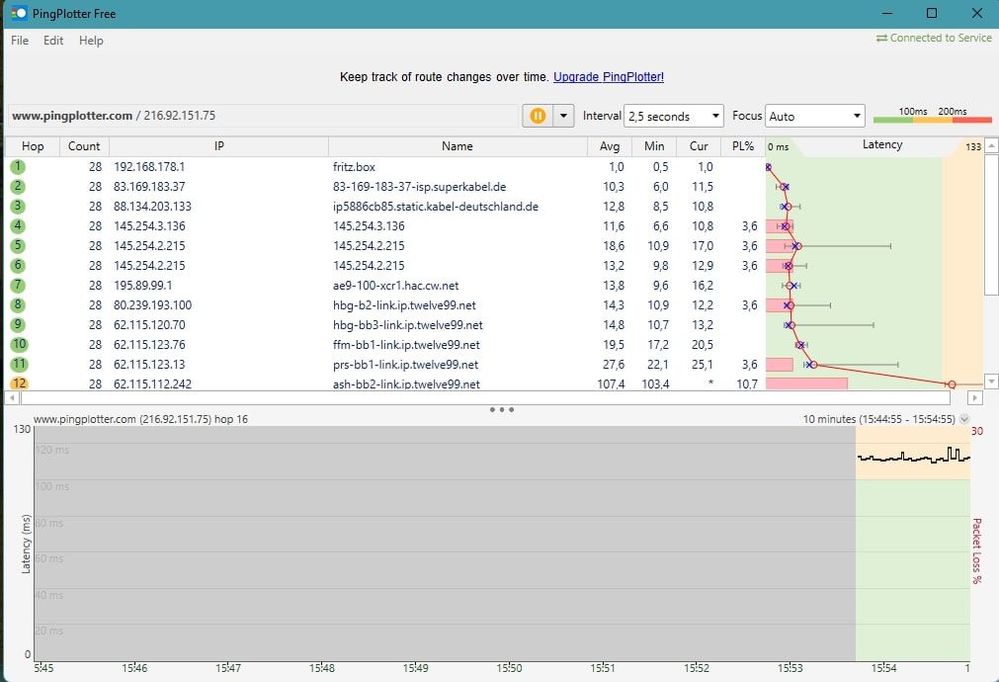The image size is (999, 682).
Task: Click the www.pingplotter.com target address field
Action: pyautogui.click(x=261, y=115)
